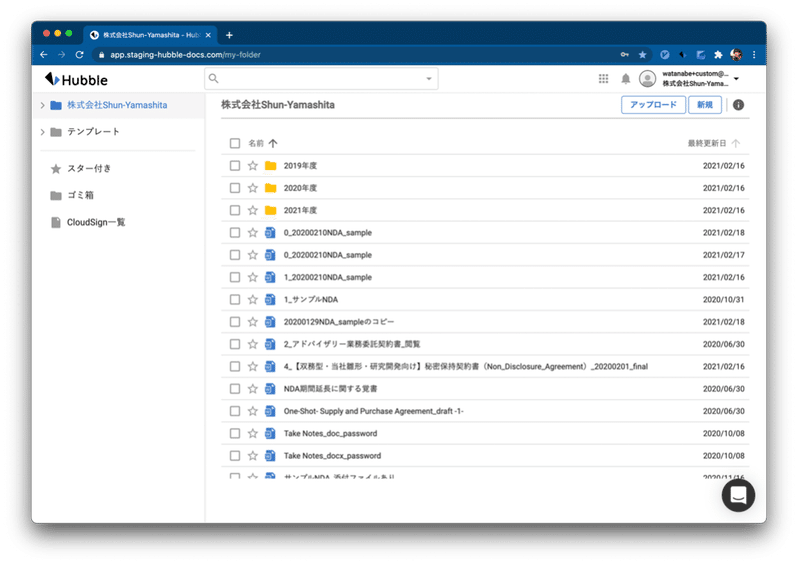Click the password key icon in address bar
This screenshot has width=800, height=566.
(624, 55)
